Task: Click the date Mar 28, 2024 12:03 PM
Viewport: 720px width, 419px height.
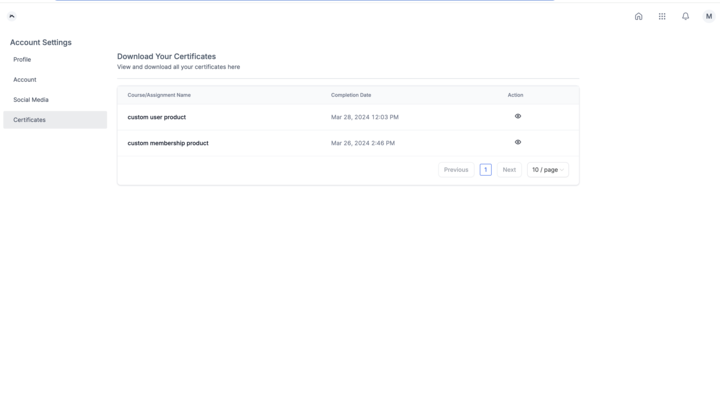Action: point(365,117)
